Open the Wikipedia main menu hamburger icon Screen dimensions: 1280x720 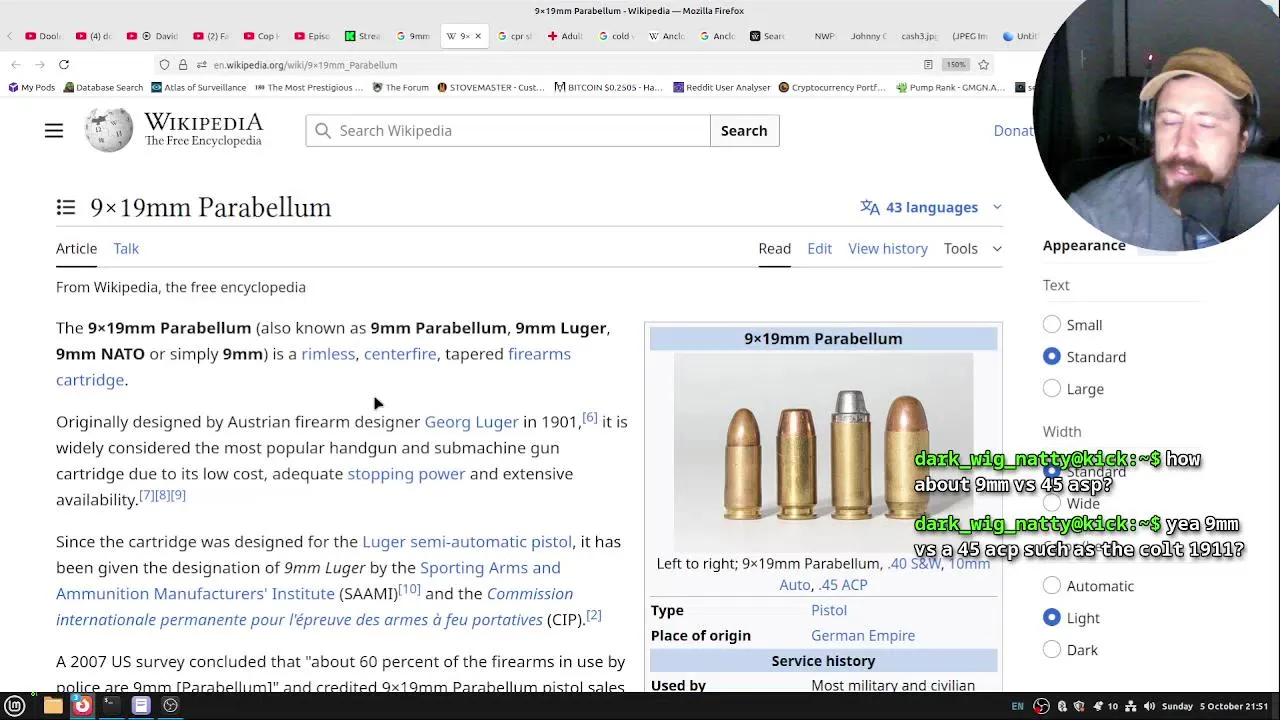coord(54,131)
